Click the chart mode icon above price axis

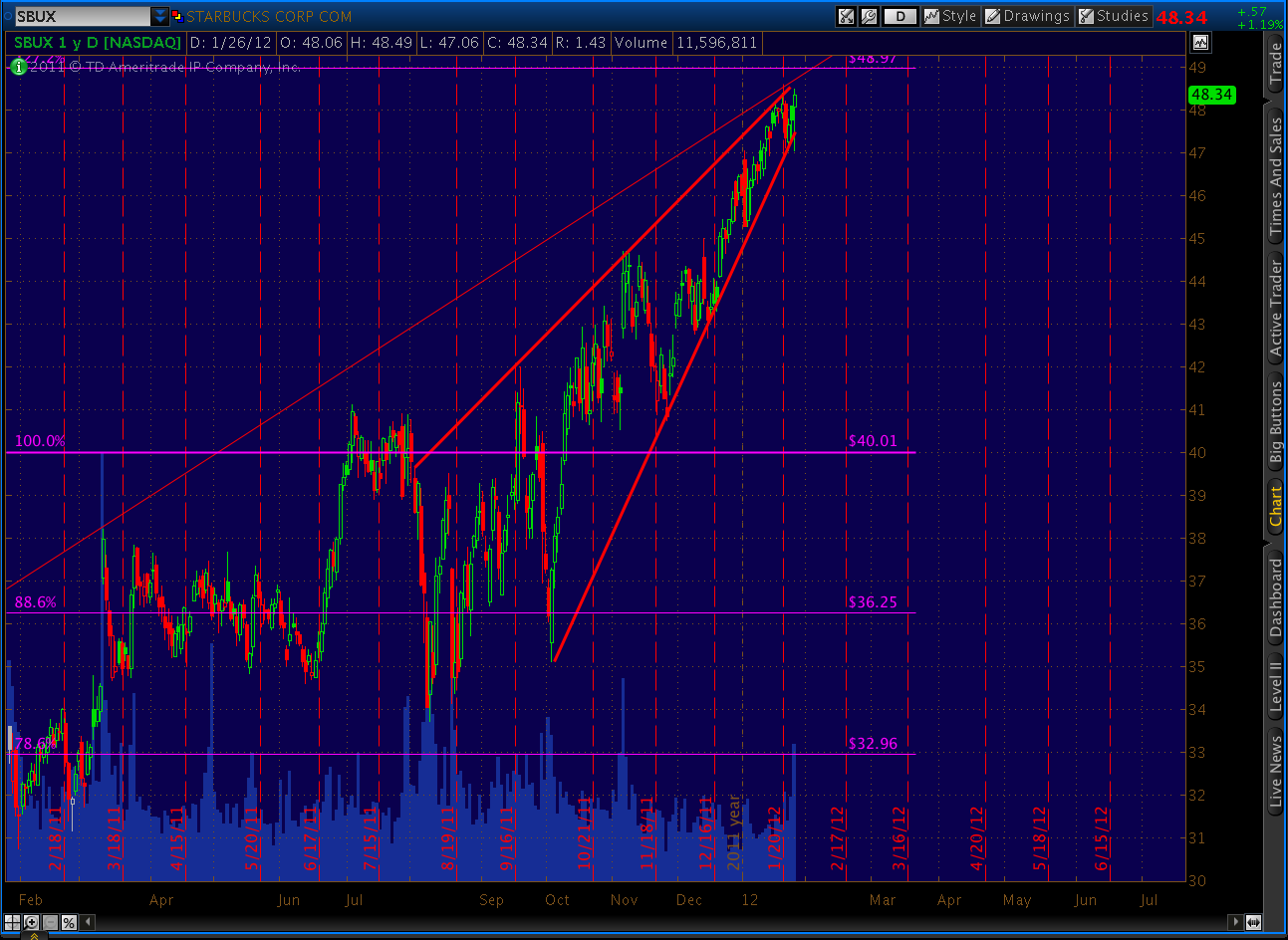pyautogui.click(x=1200, y=42)
